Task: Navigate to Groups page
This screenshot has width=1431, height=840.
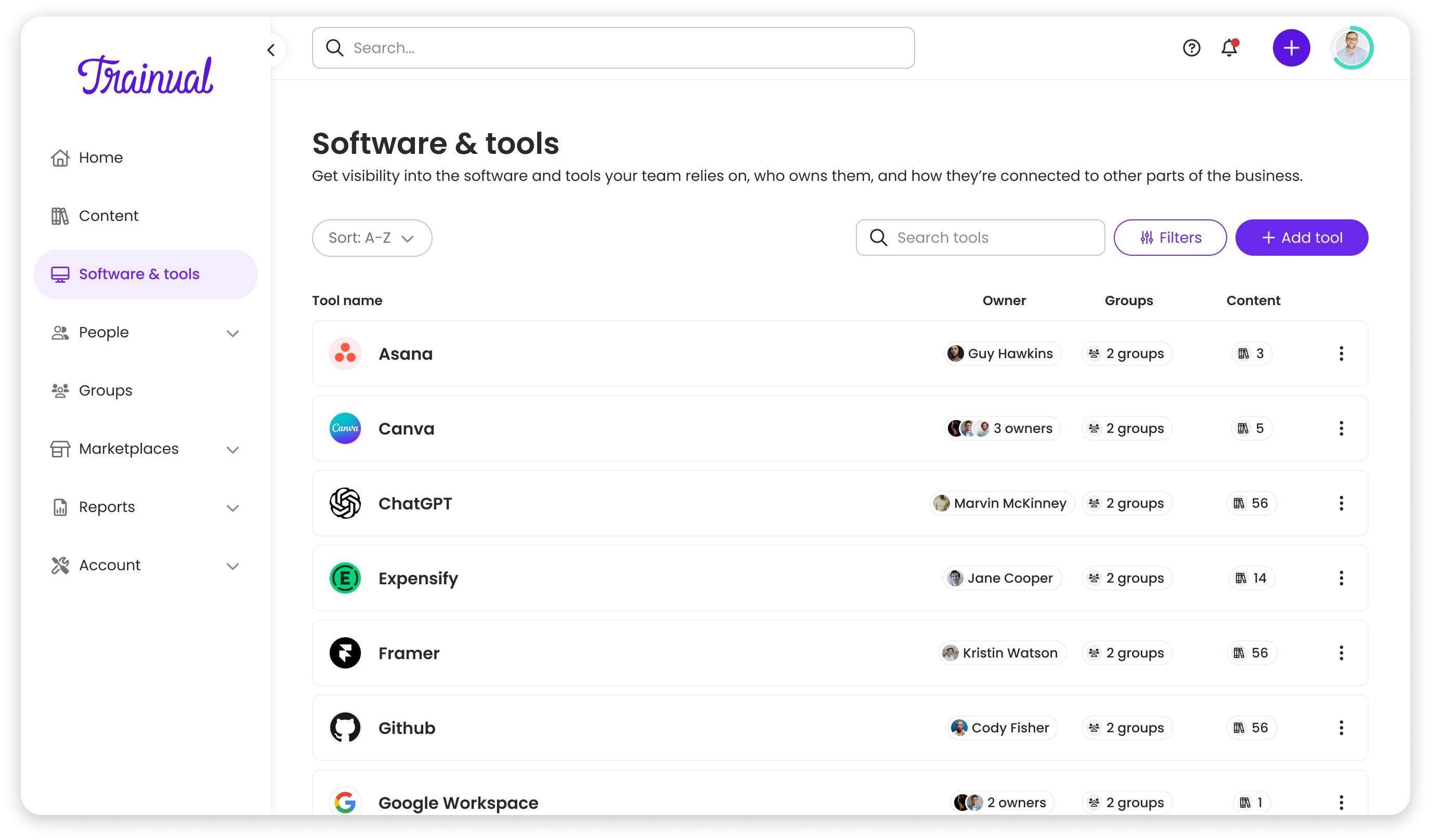Action: click(x=105, y=390)
